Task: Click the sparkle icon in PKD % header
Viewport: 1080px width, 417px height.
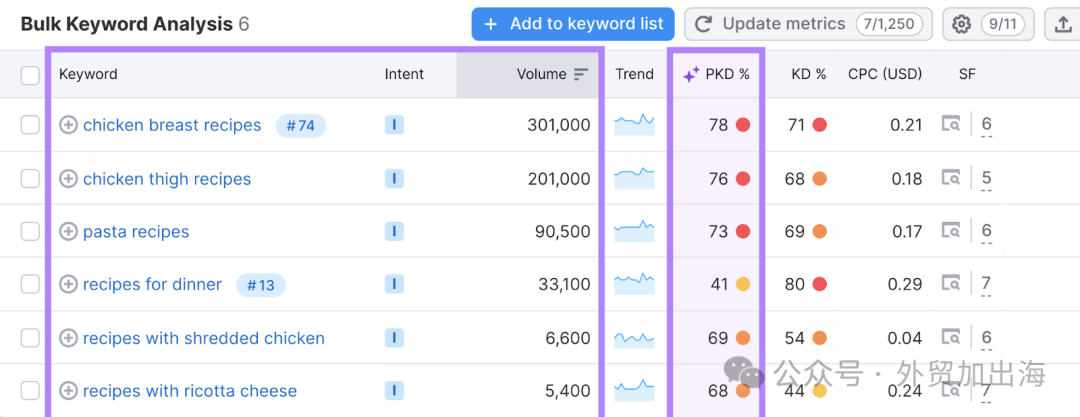Action: tap(691, 74)
